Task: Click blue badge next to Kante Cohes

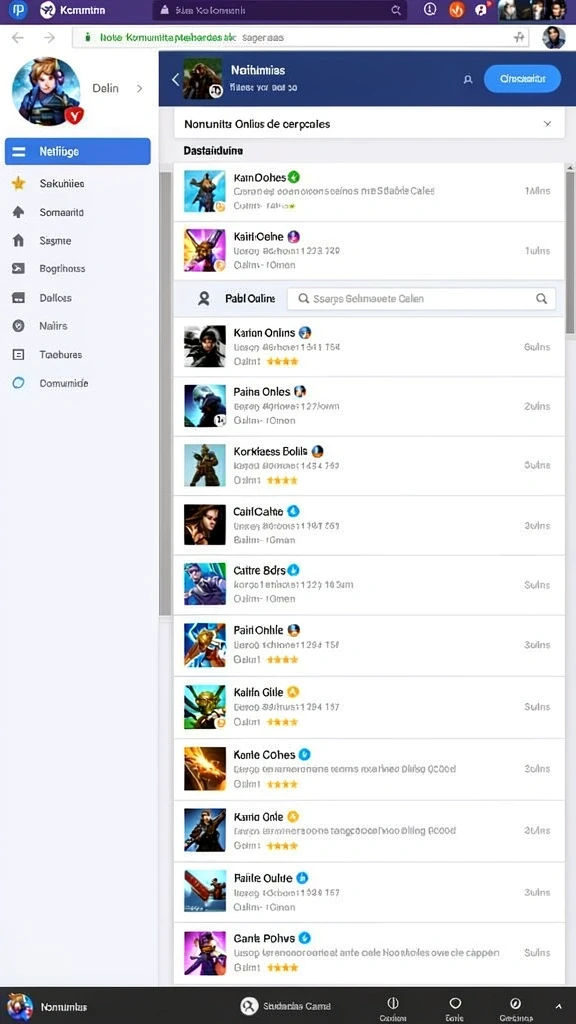Action: [x=304, y=754]
